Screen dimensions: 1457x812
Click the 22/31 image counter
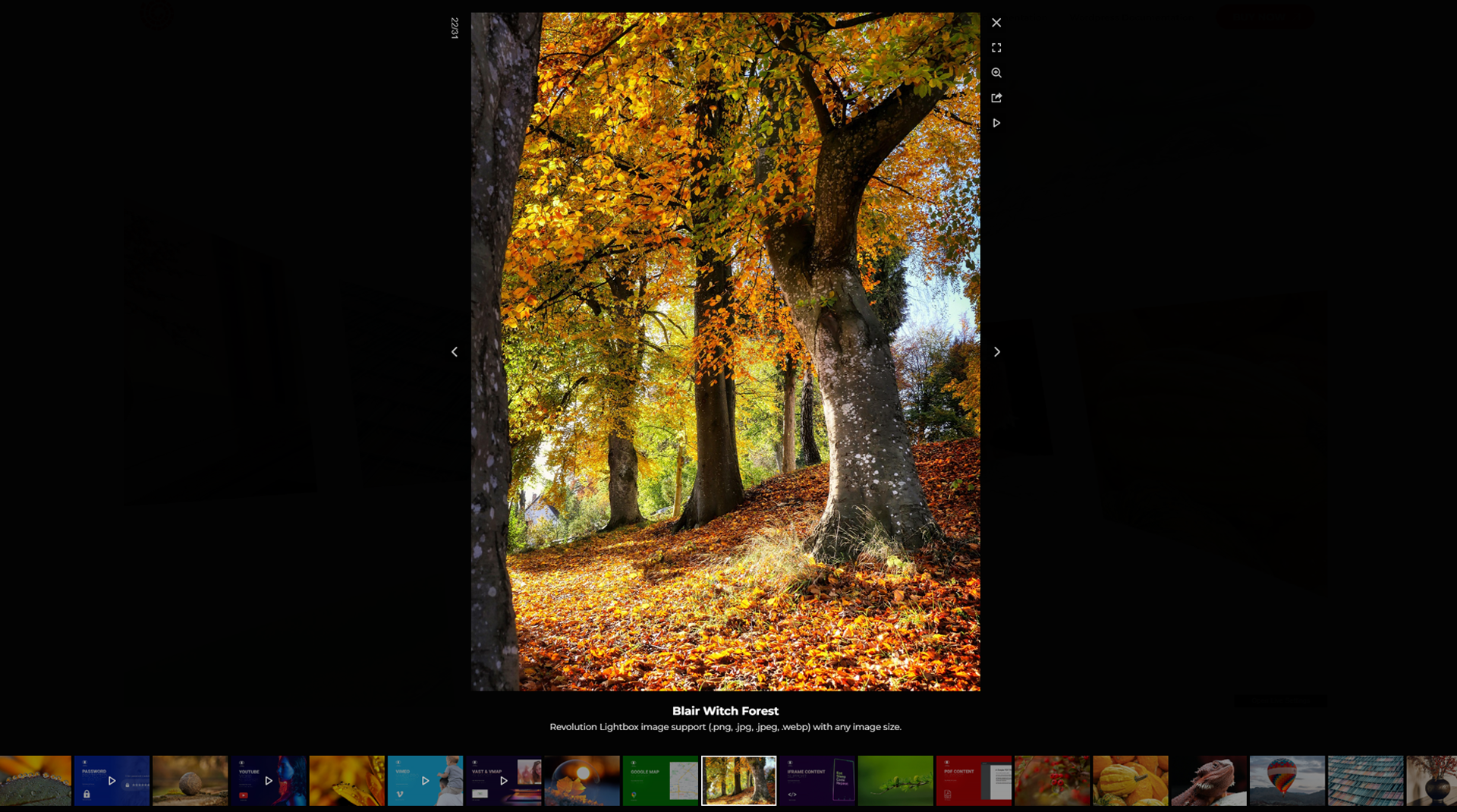pyautogui.click(x=455, y=28)
